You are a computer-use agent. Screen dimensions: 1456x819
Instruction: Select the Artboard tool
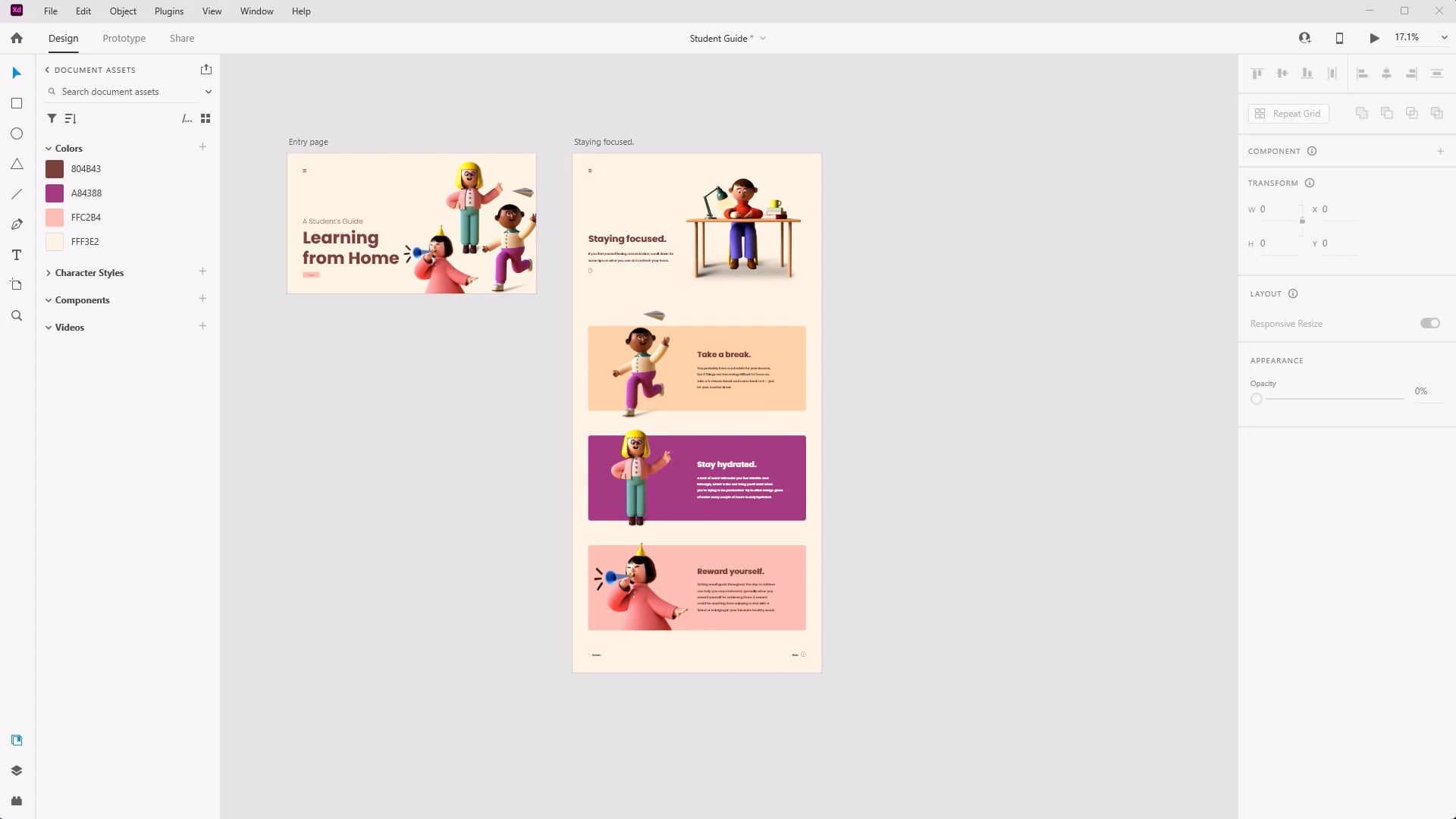tap(17, 285)
